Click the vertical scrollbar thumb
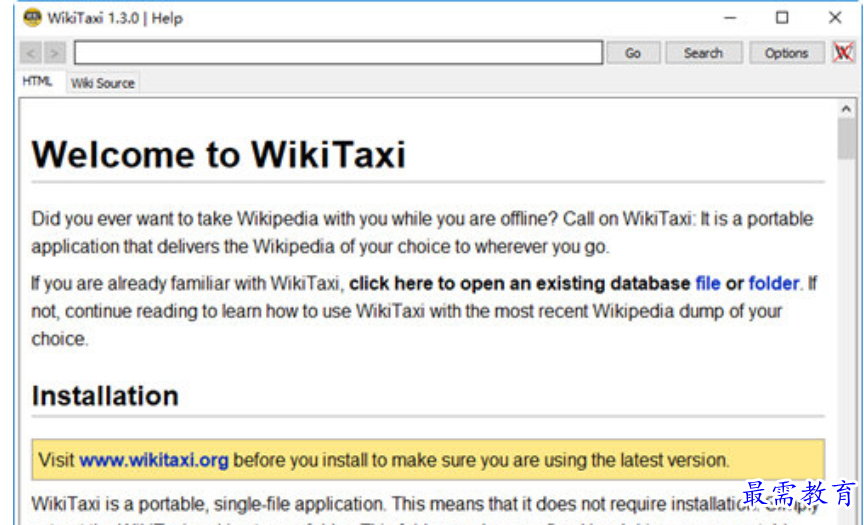Screen dimensions: 864x525 [846, 139]
